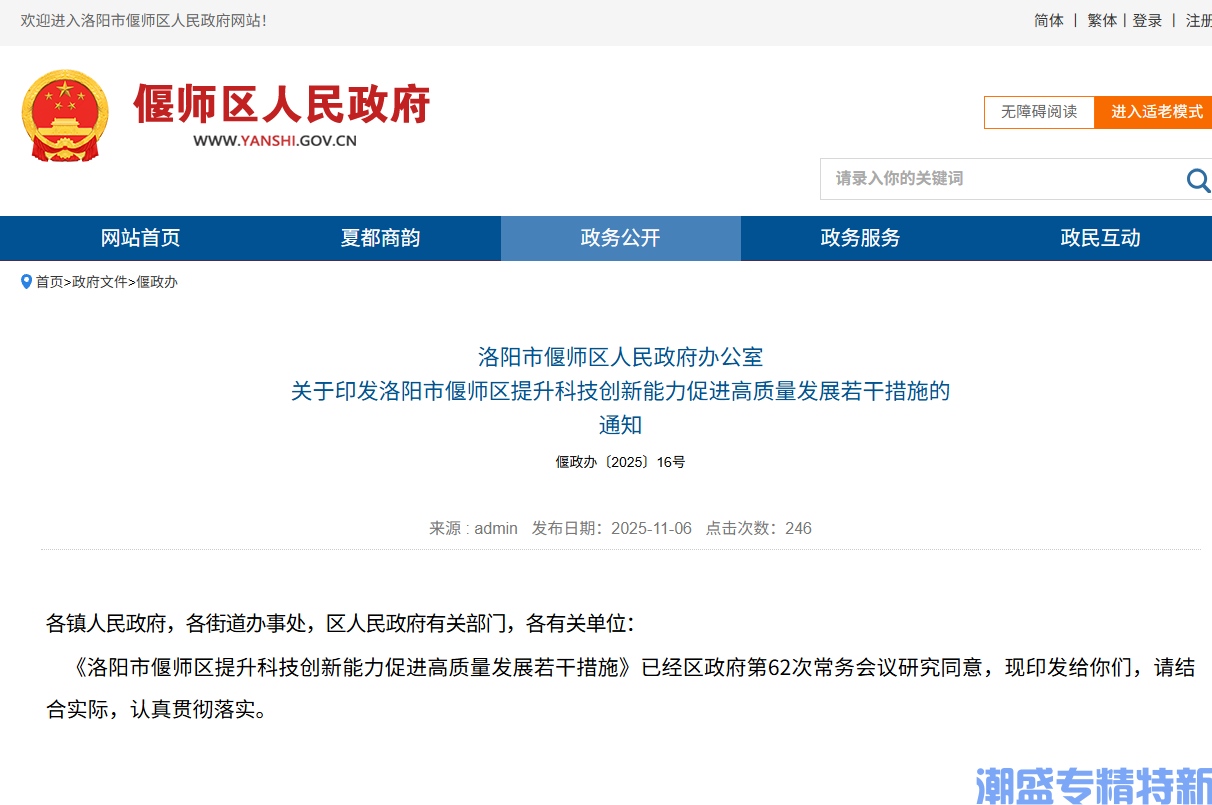Open the 政民互动 section
The image size is (1212, 805).
tap(1100, 238)
